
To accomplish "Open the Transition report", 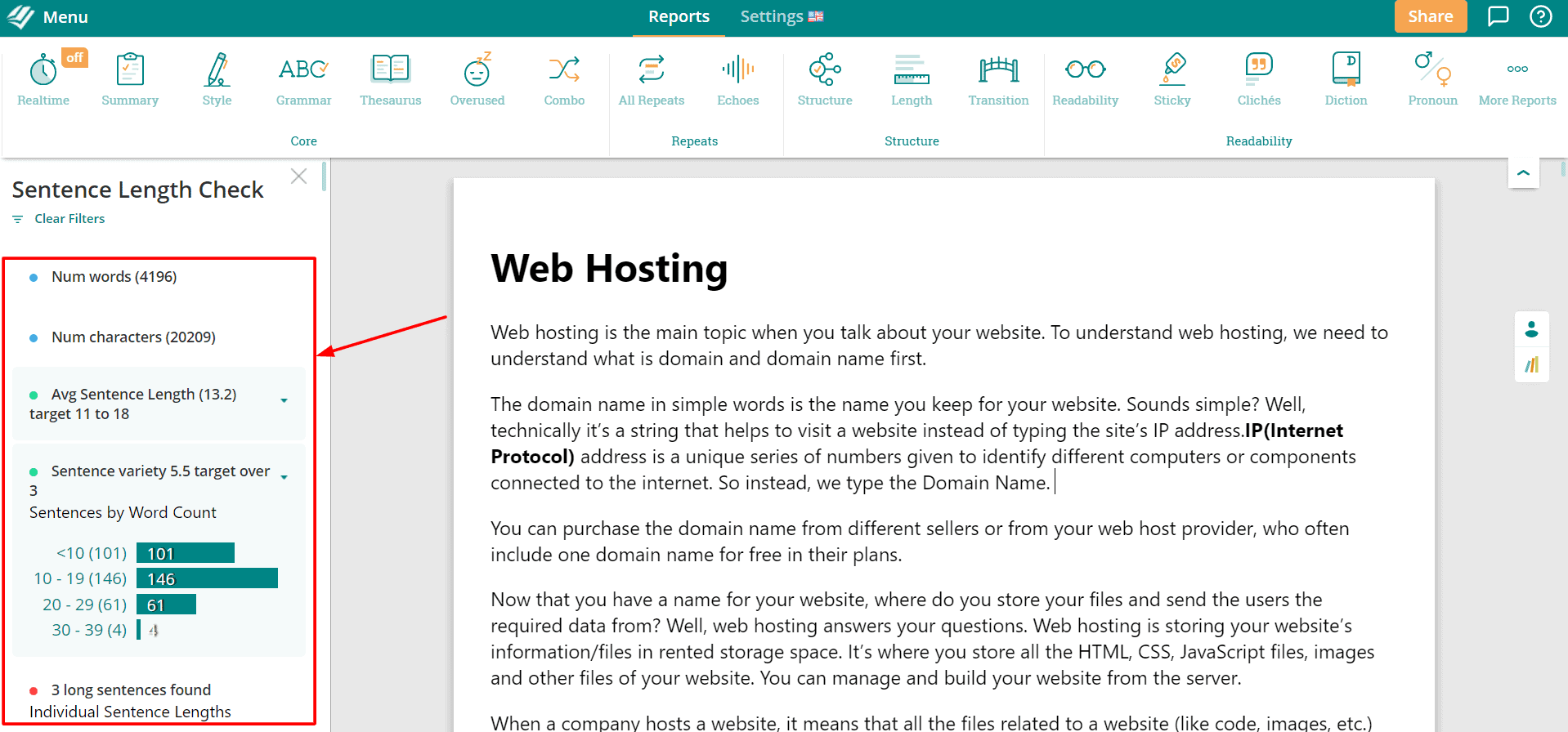I will coord(998,79).
